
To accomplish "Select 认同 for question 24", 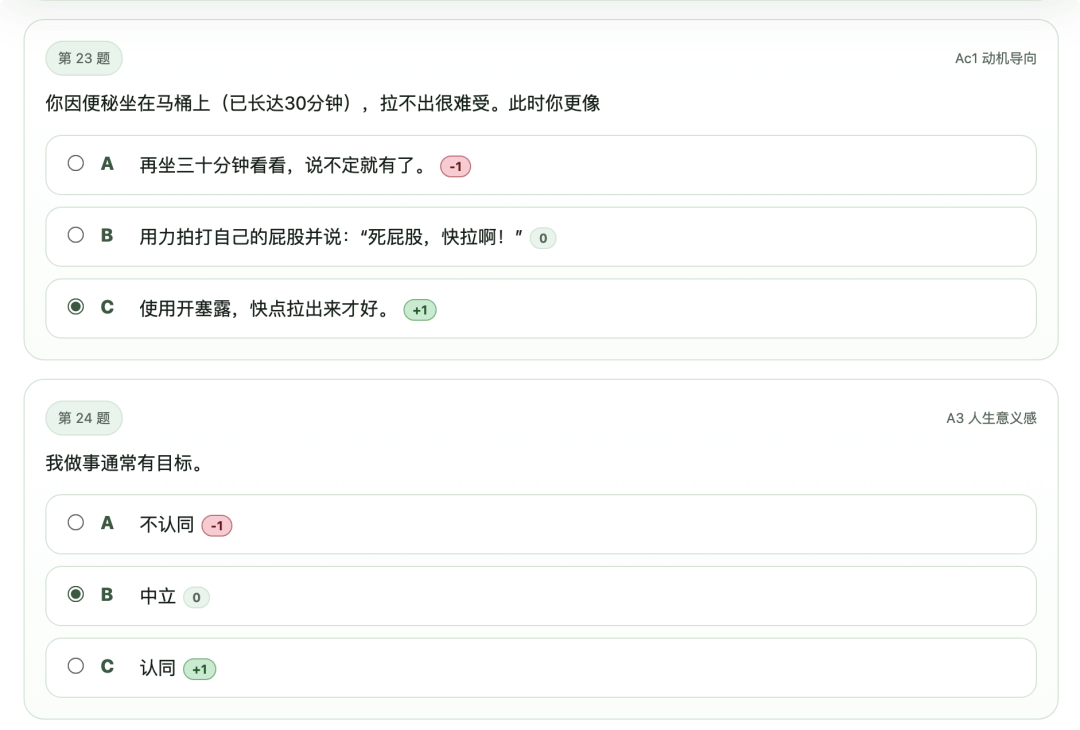I will 75,666.
